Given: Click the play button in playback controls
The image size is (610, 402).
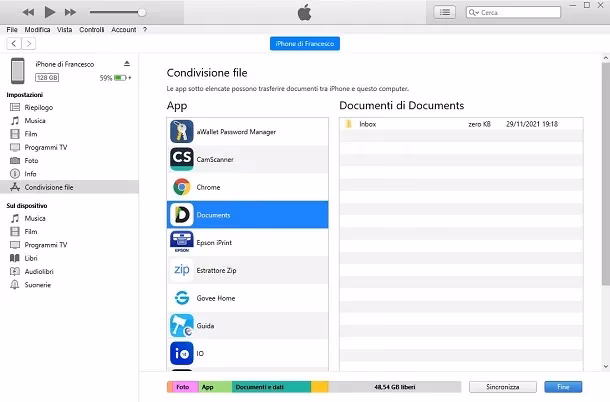Looking at the screenshot, I should (49, 12).
